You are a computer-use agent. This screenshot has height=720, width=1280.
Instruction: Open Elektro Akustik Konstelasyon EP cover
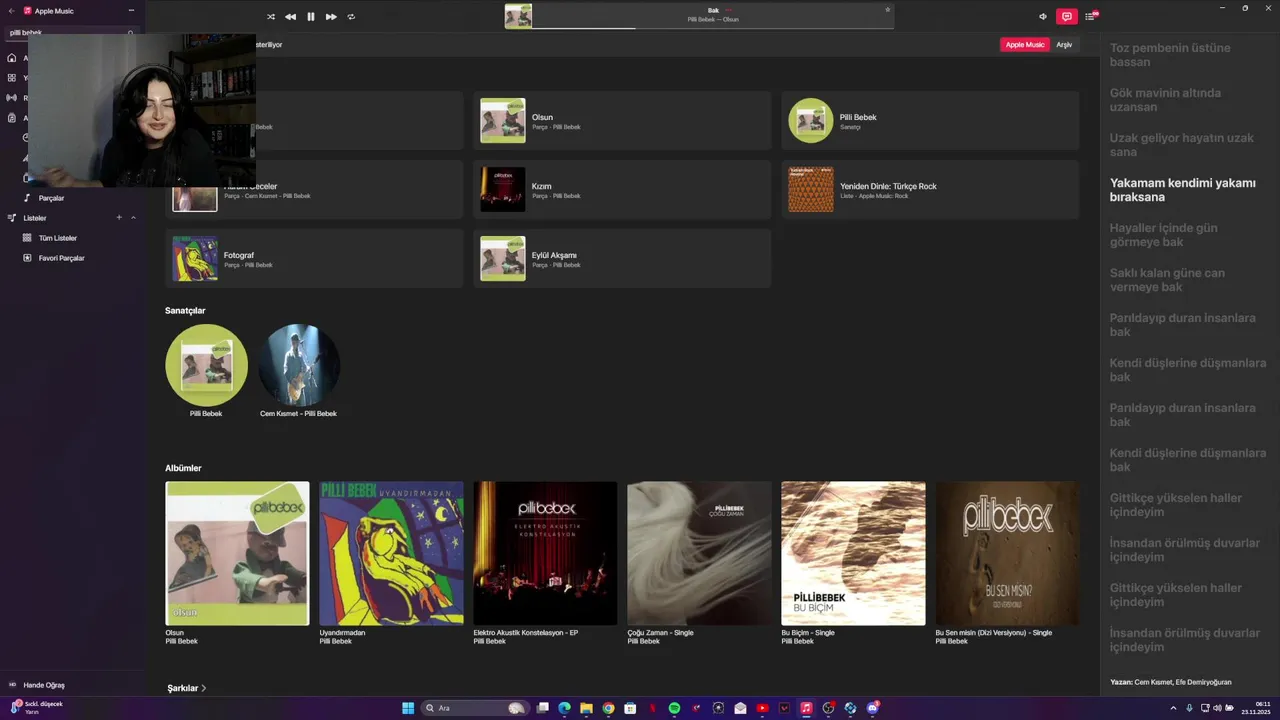tap(545, 553)
